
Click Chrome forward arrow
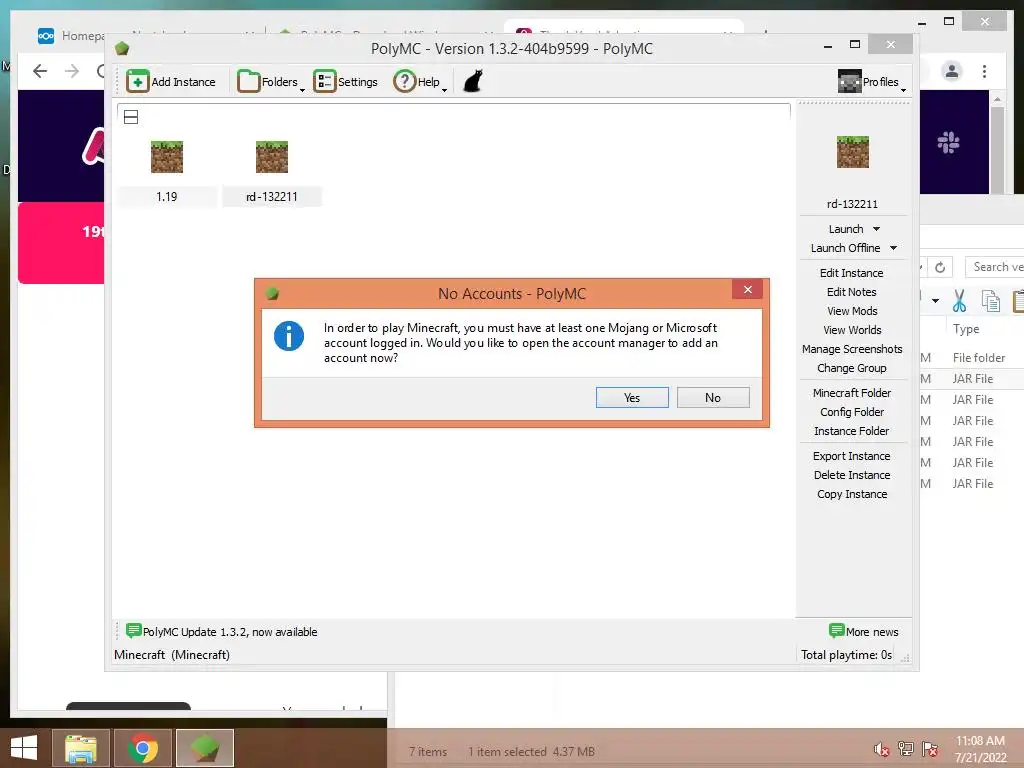tap(72, 71)
